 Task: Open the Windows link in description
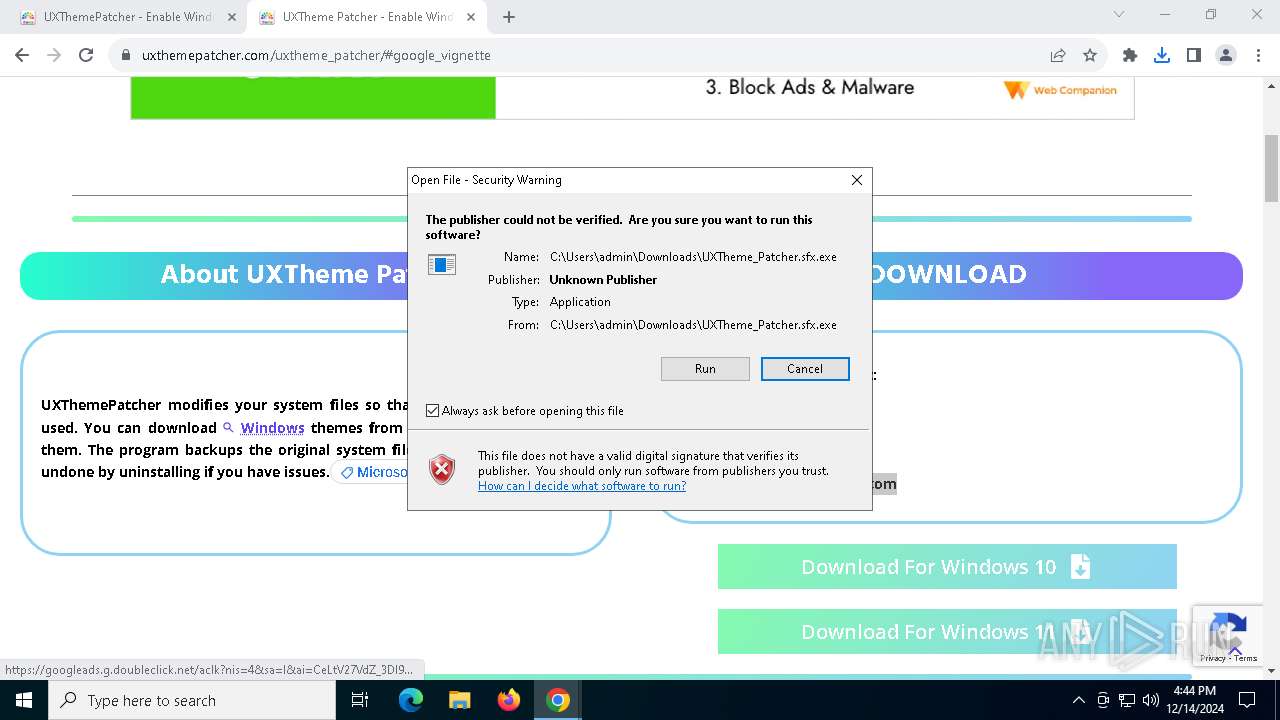tap(272, 428)
